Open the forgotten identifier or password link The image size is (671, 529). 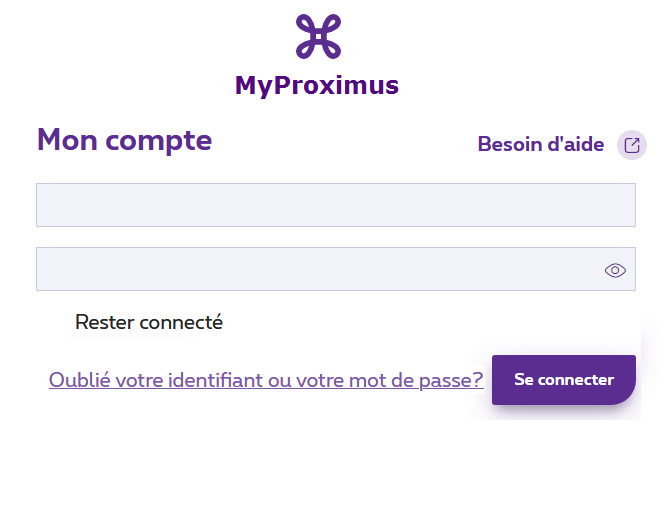coord(266,380)
